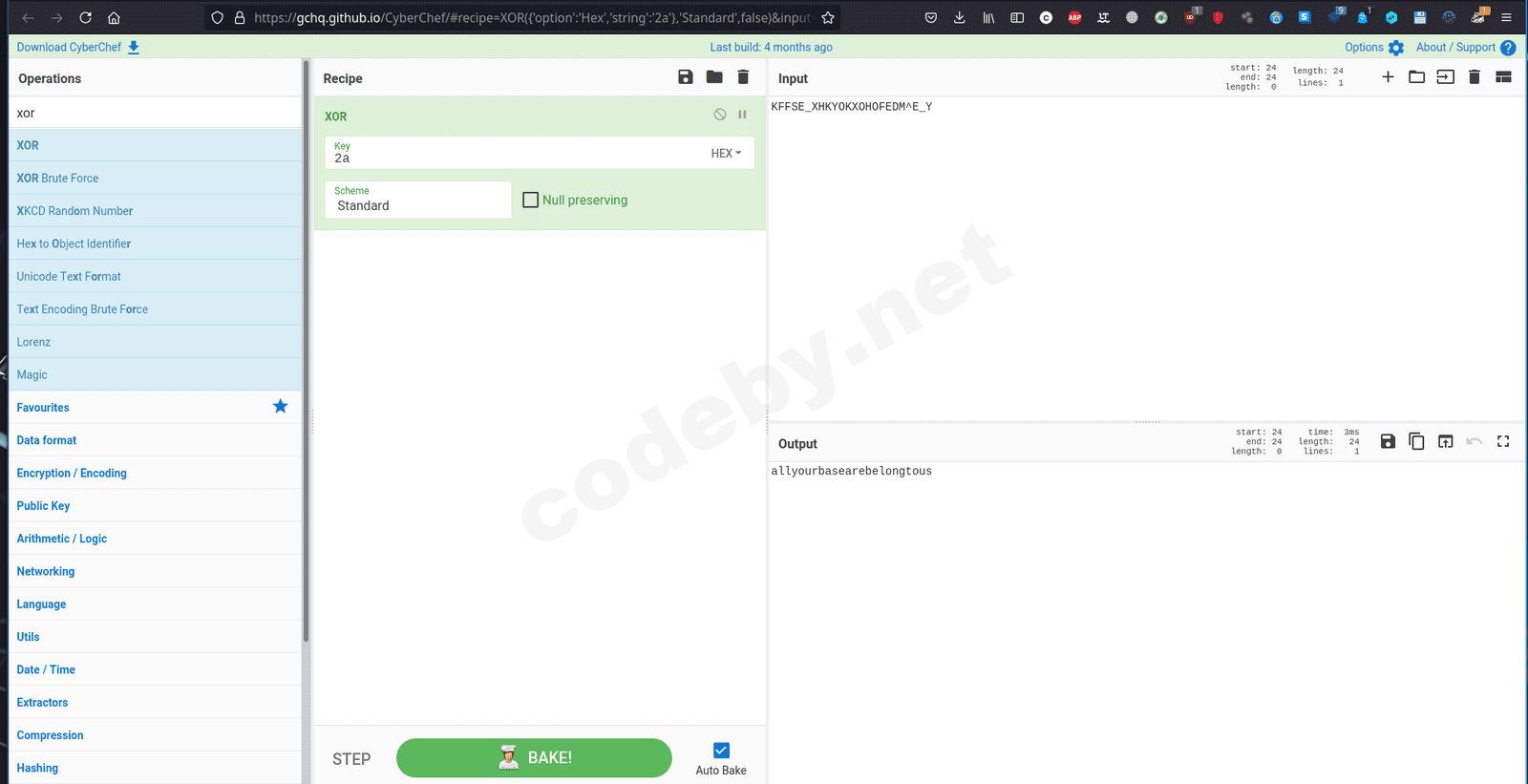The width and height of the screenshot is (1528, 784).
Task: Open the Scheme Standard dropdown
Action: 418,200
